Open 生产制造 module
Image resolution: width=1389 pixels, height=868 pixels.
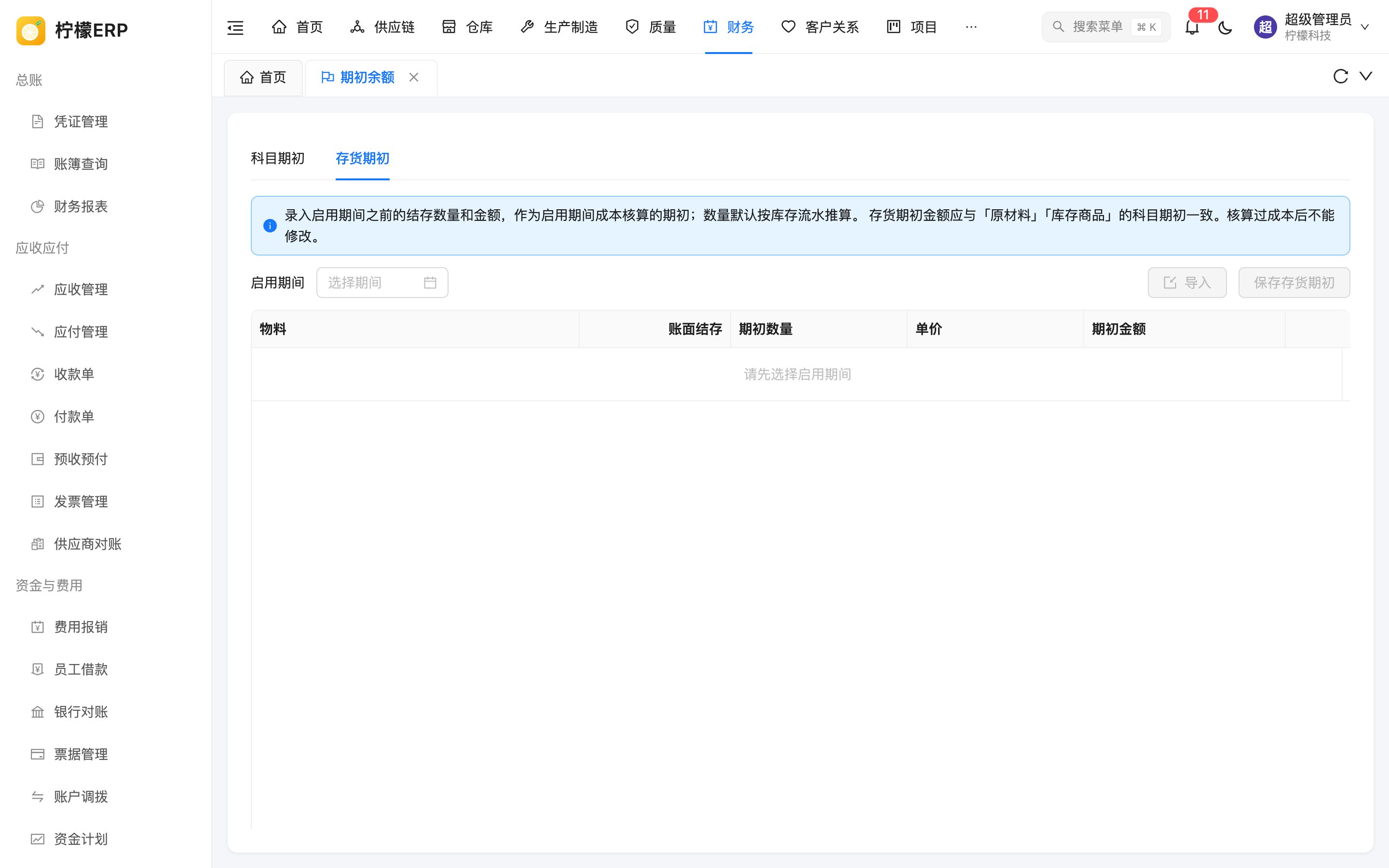pyautogui.click(x=559, y=27)
